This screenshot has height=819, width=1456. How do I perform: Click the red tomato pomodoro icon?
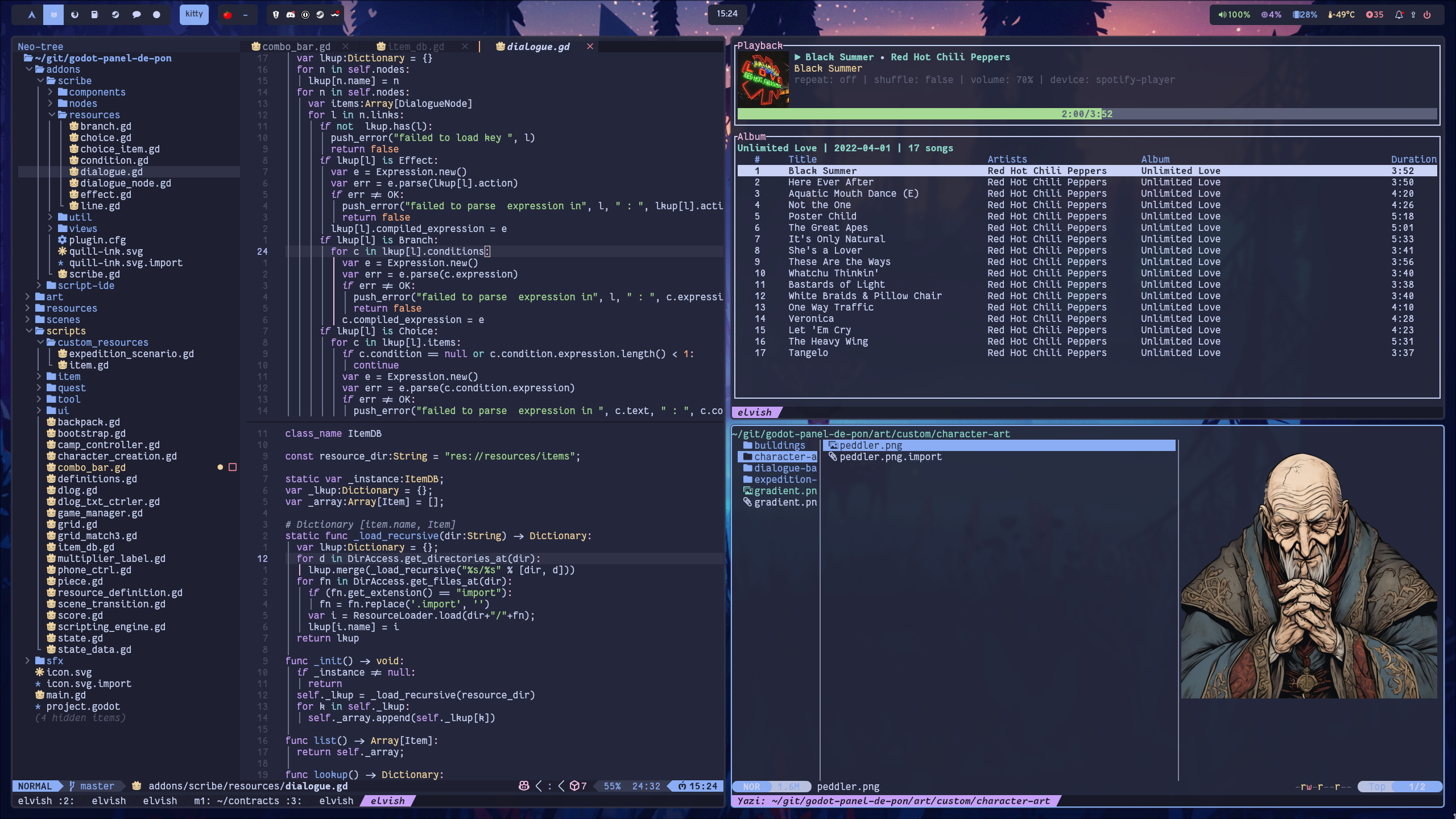coord(227,15)
